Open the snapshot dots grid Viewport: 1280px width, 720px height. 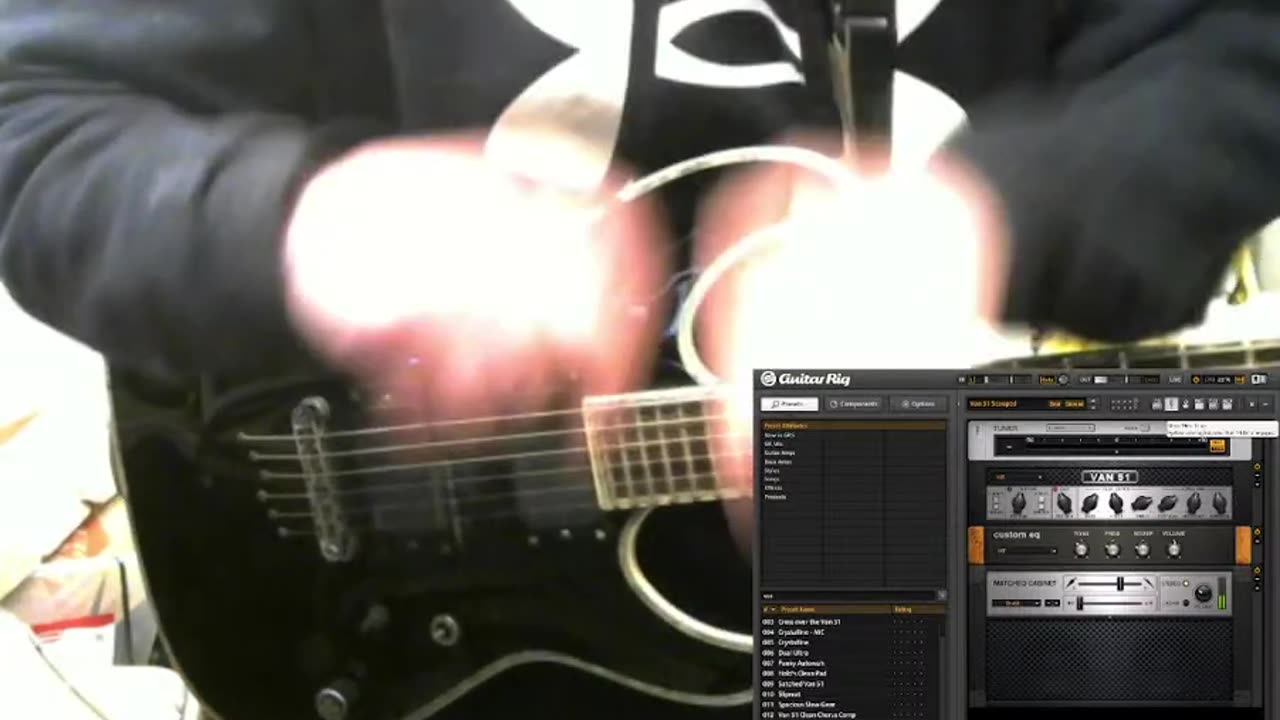tap(1124, 404)
